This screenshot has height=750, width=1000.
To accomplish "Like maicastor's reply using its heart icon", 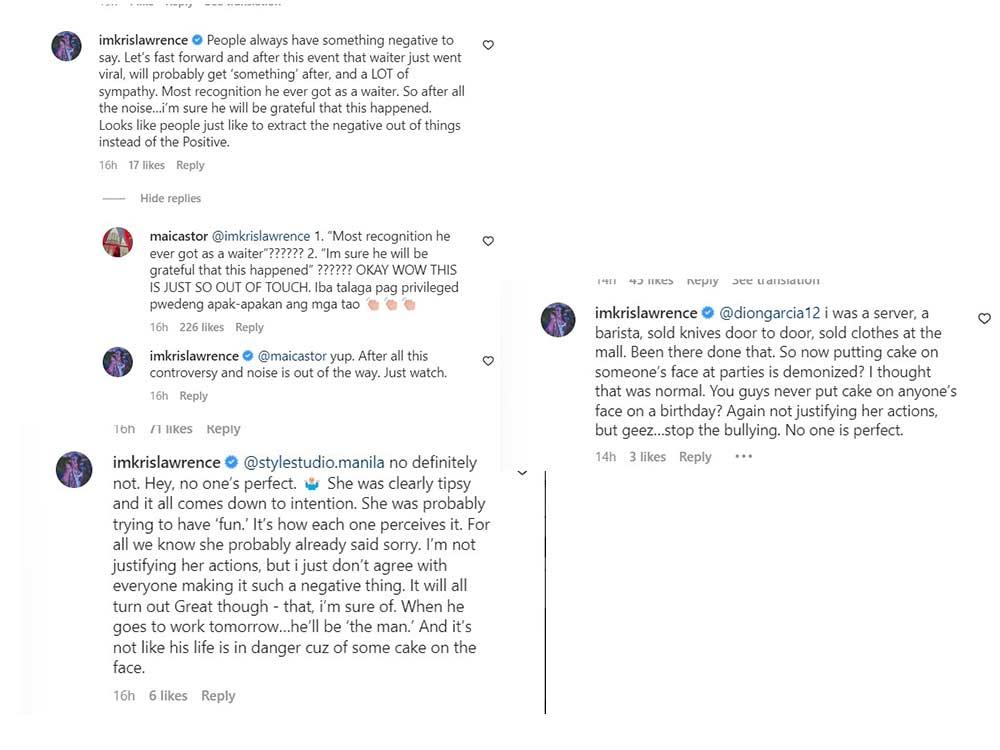I will click(488, 241).
